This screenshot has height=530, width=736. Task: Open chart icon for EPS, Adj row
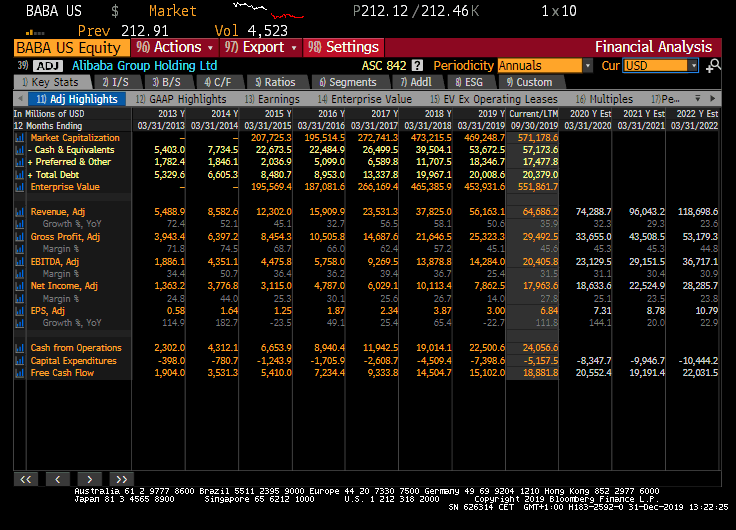(20, 311)
